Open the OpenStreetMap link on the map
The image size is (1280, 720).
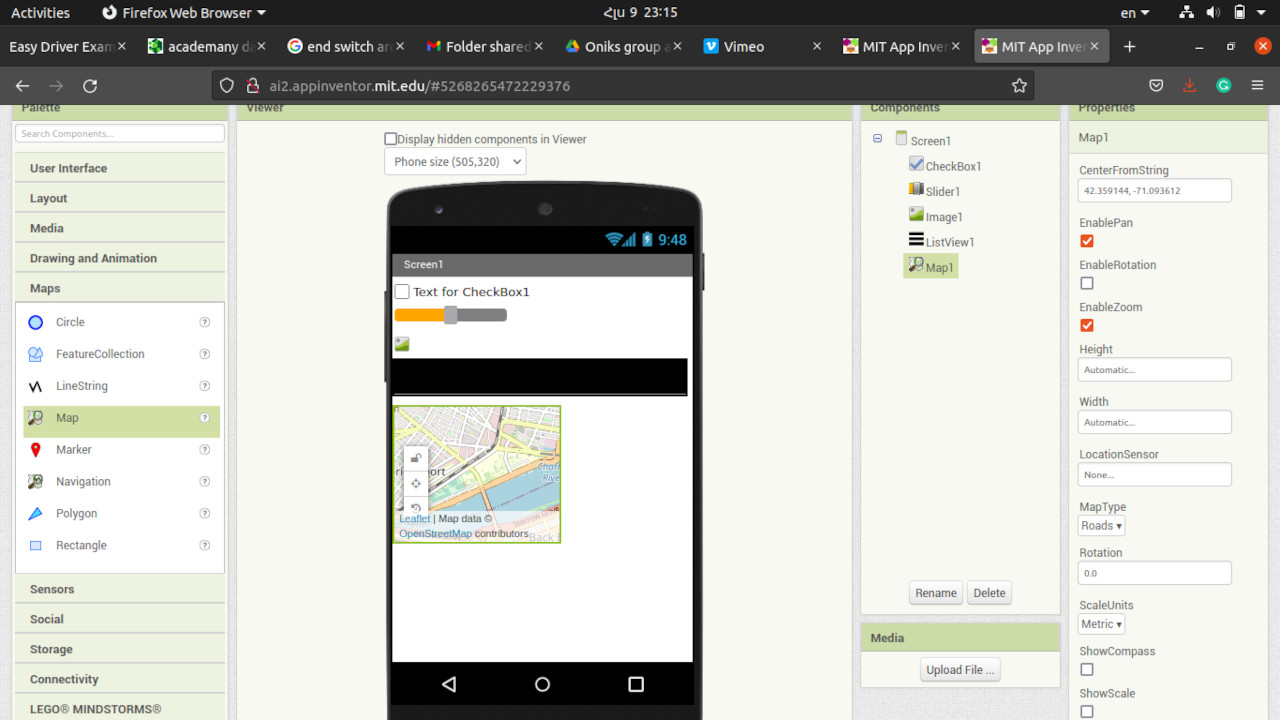[x=435, y=534]
